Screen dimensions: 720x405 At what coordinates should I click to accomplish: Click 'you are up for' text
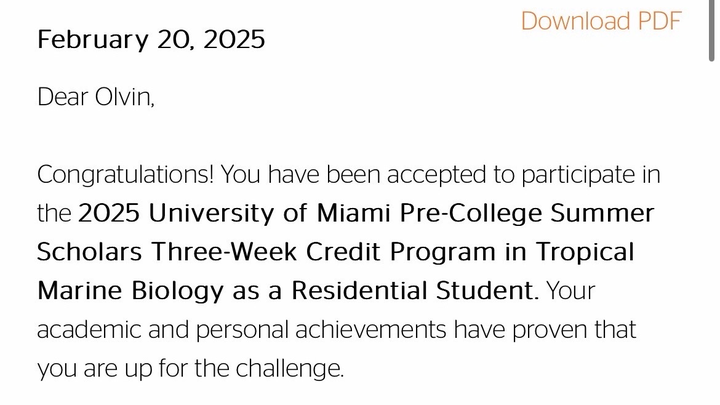pos(112,369)
